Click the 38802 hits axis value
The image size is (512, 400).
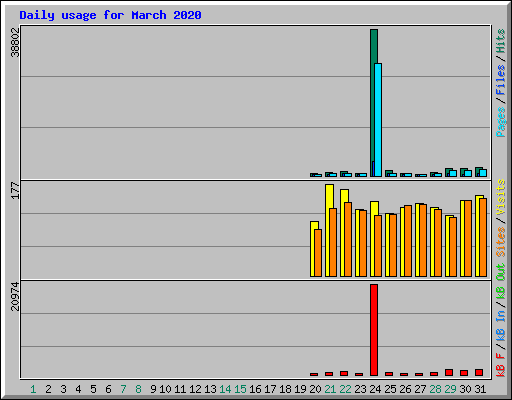[15, 42]
